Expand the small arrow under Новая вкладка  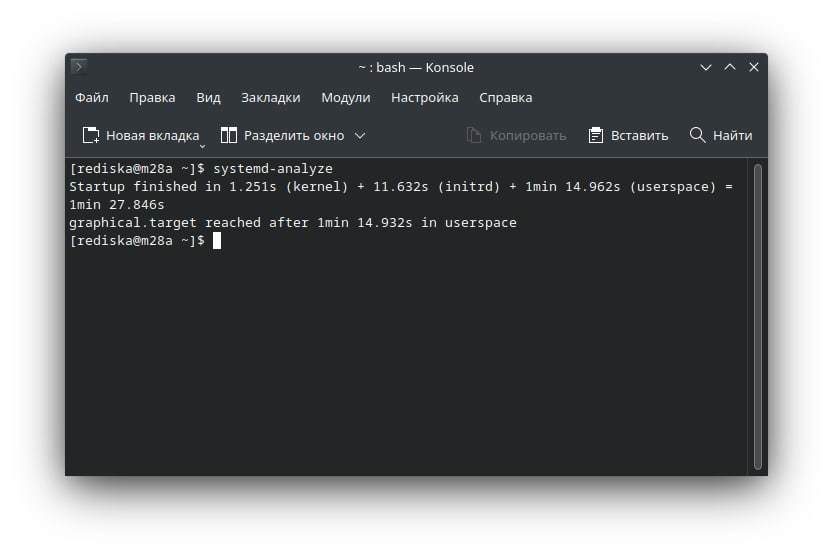tap(201, 145)
